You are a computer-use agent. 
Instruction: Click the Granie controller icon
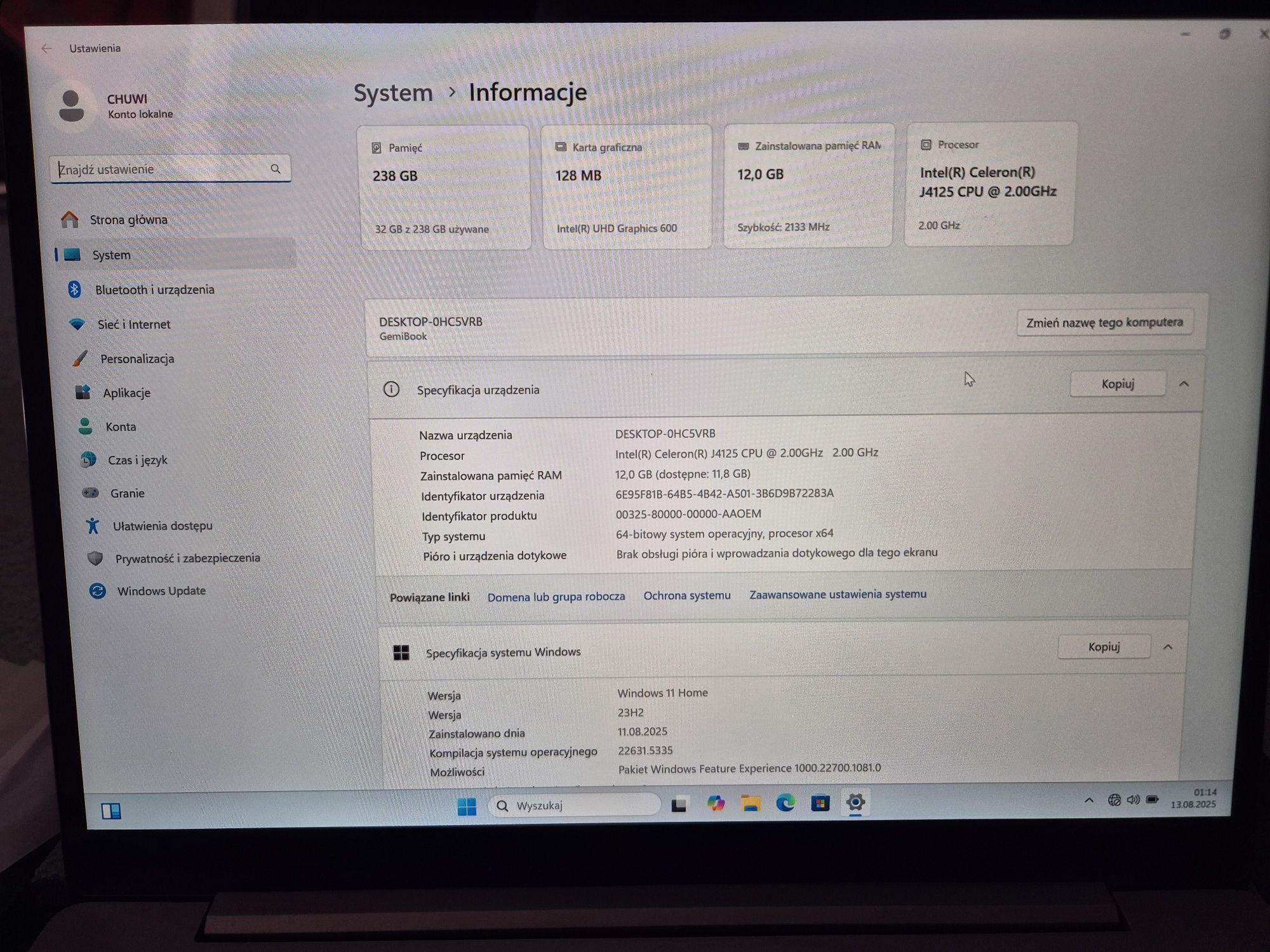[x=91, y=493]
